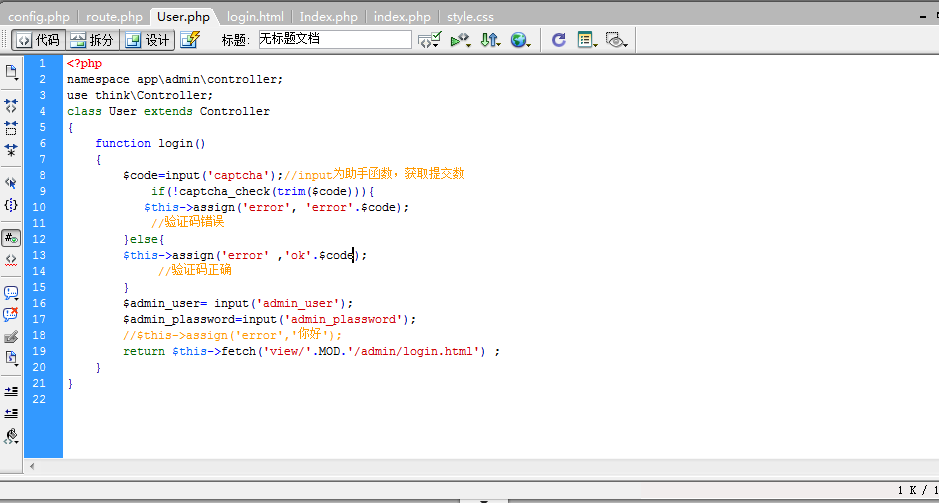
Task: Click the Collapse Selection icon
Action: (11, 128)
